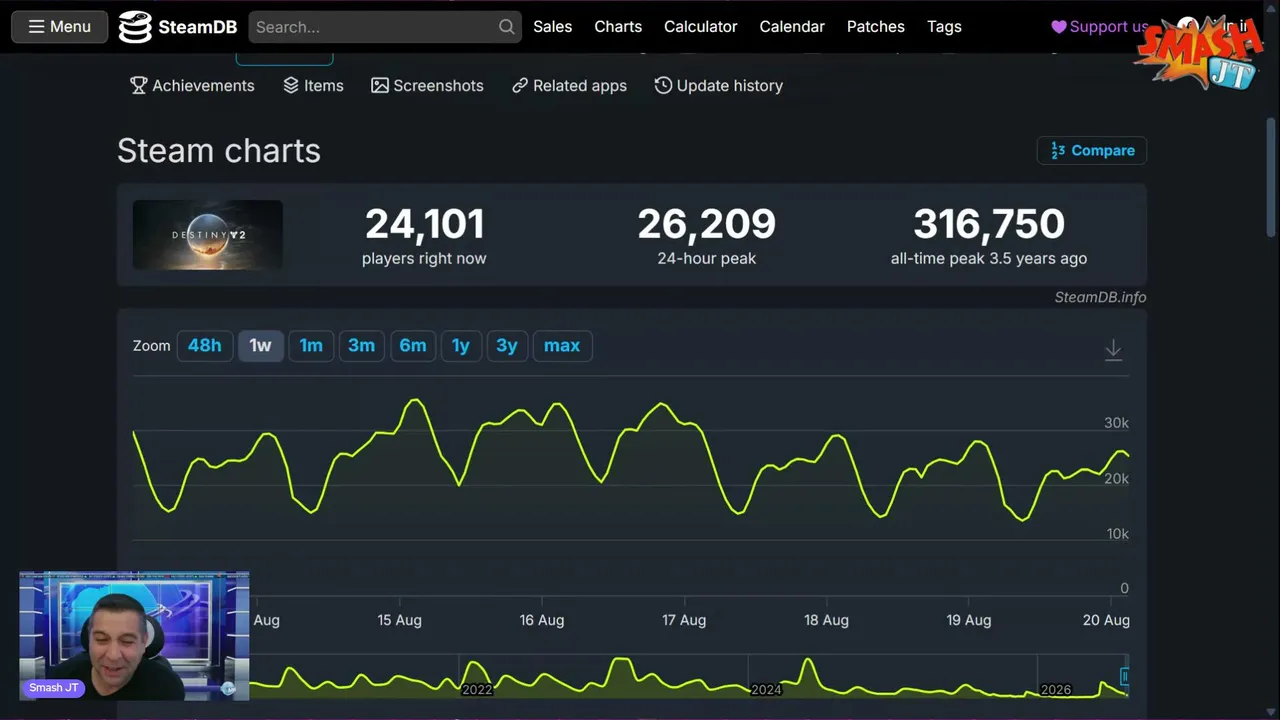Click the 2022 marker in chart navigator
Screen dimensions: 1280x720
coord(477,690)
